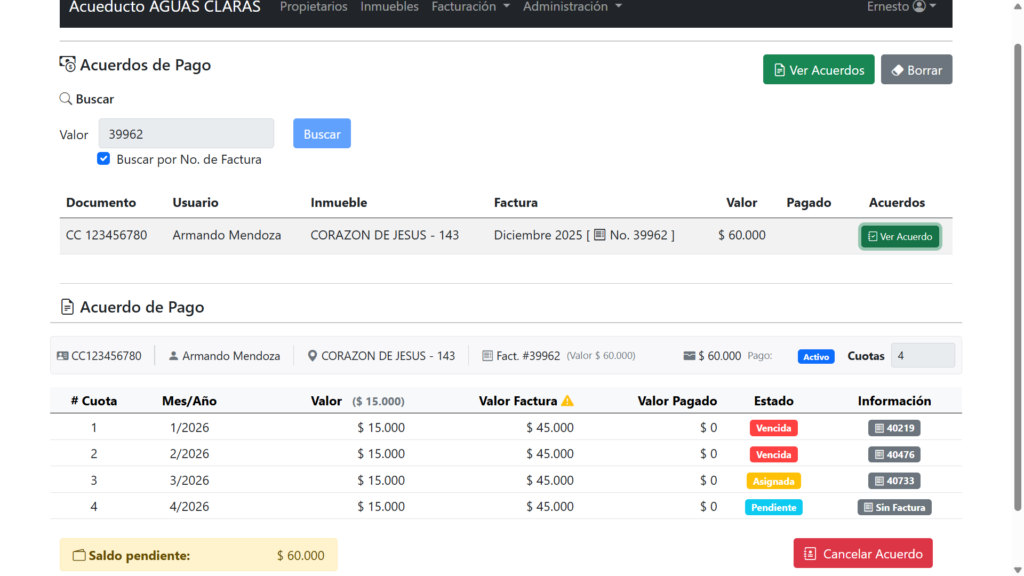Screen dimensions: 1024x576
Task: Expand the Facturación dropdown menu
Action: (470, 7)
